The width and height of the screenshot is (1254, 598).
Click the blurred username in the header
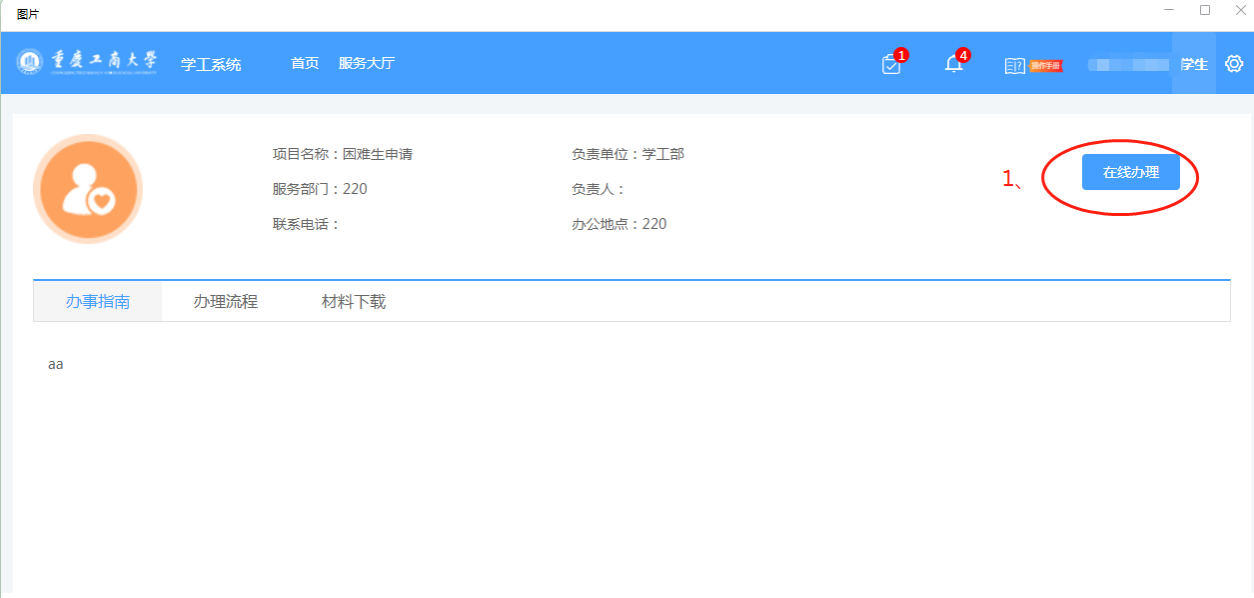point(1128,65)
